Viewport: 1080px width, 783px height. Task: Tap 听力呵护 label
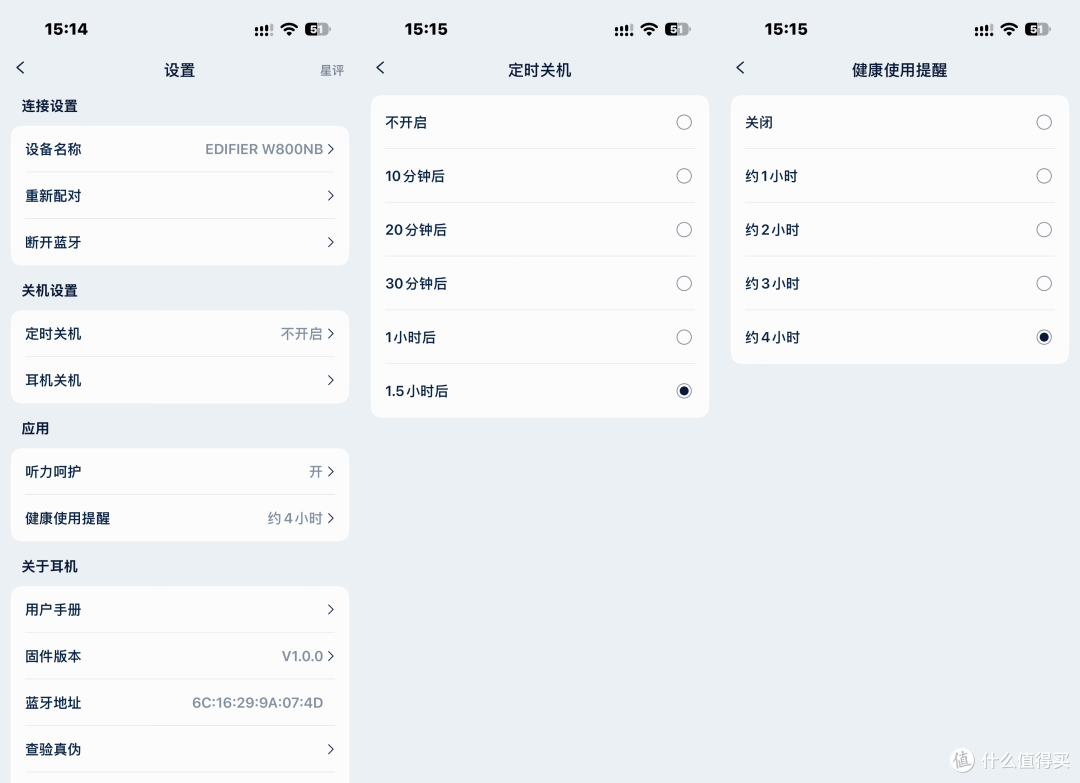53,472
